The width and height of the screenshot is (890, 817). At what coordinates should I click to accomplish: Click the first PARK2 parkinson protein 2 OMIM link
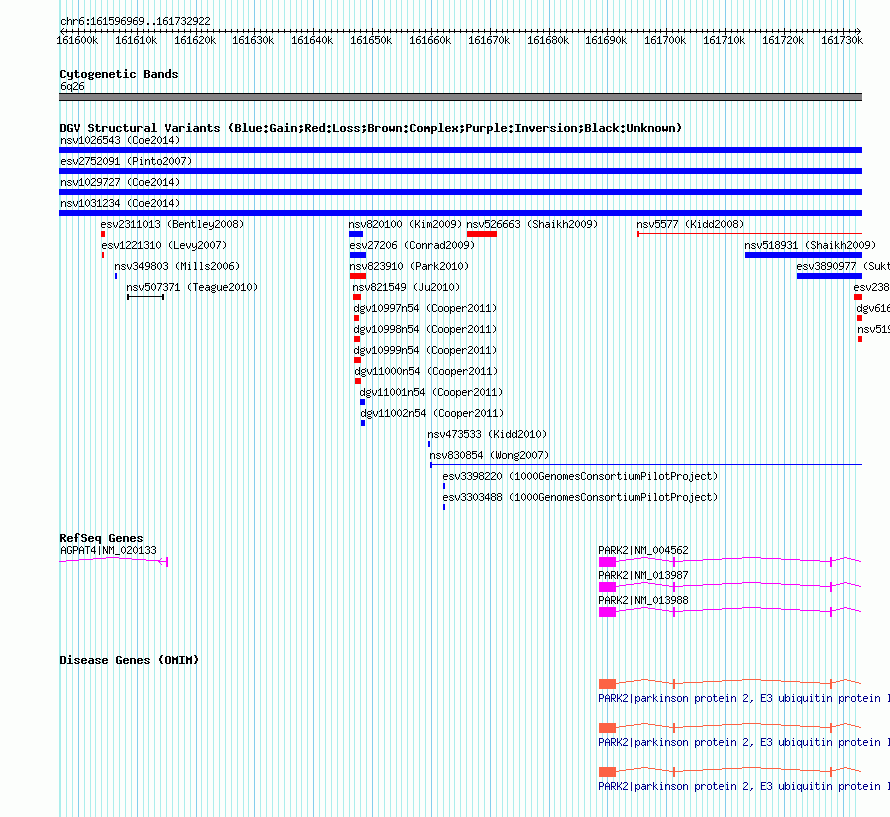coord(744,698)
